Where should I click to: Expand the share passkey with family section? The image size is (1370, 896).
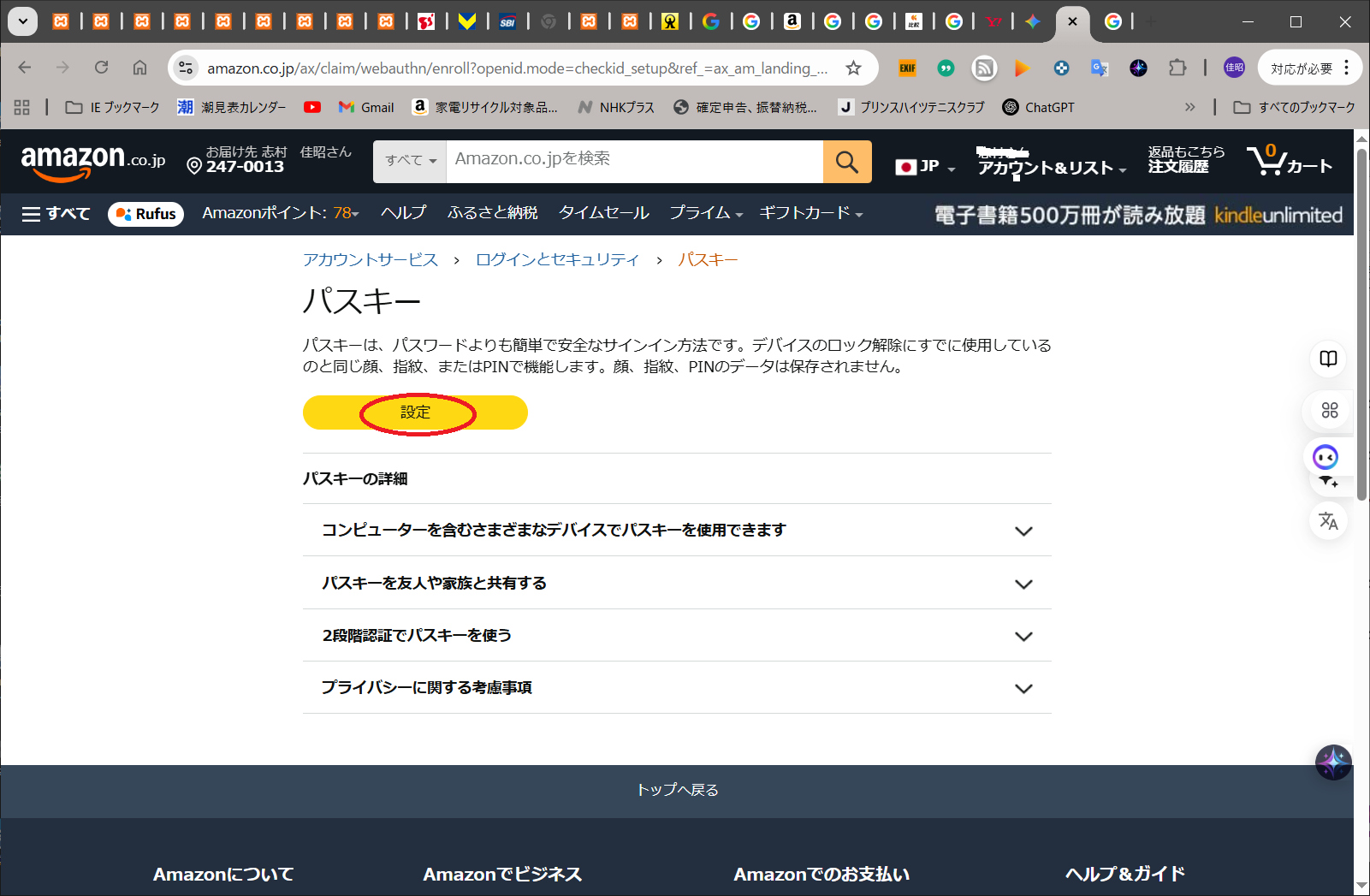coord(676,584)
